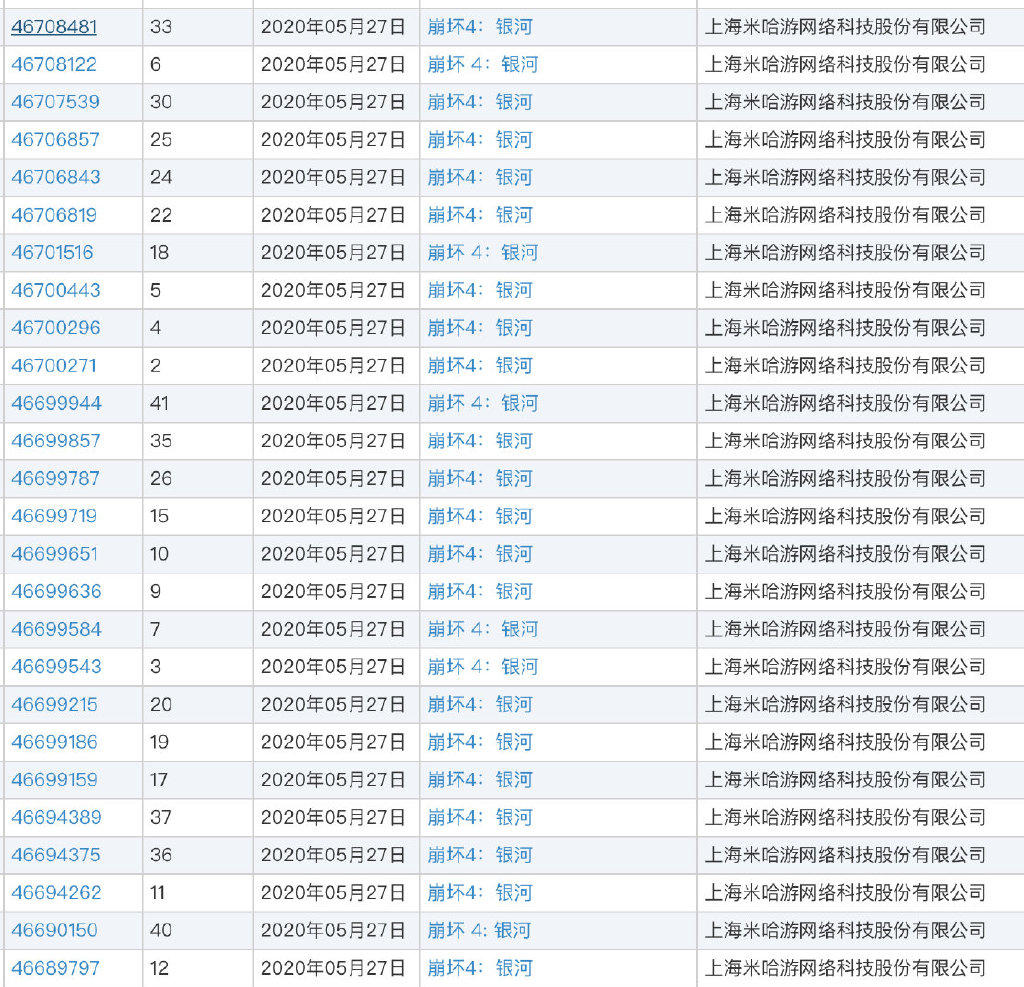Click trademark name in row 46707539
This screenshot has width=1024, height=987.
tap(480, 102)
